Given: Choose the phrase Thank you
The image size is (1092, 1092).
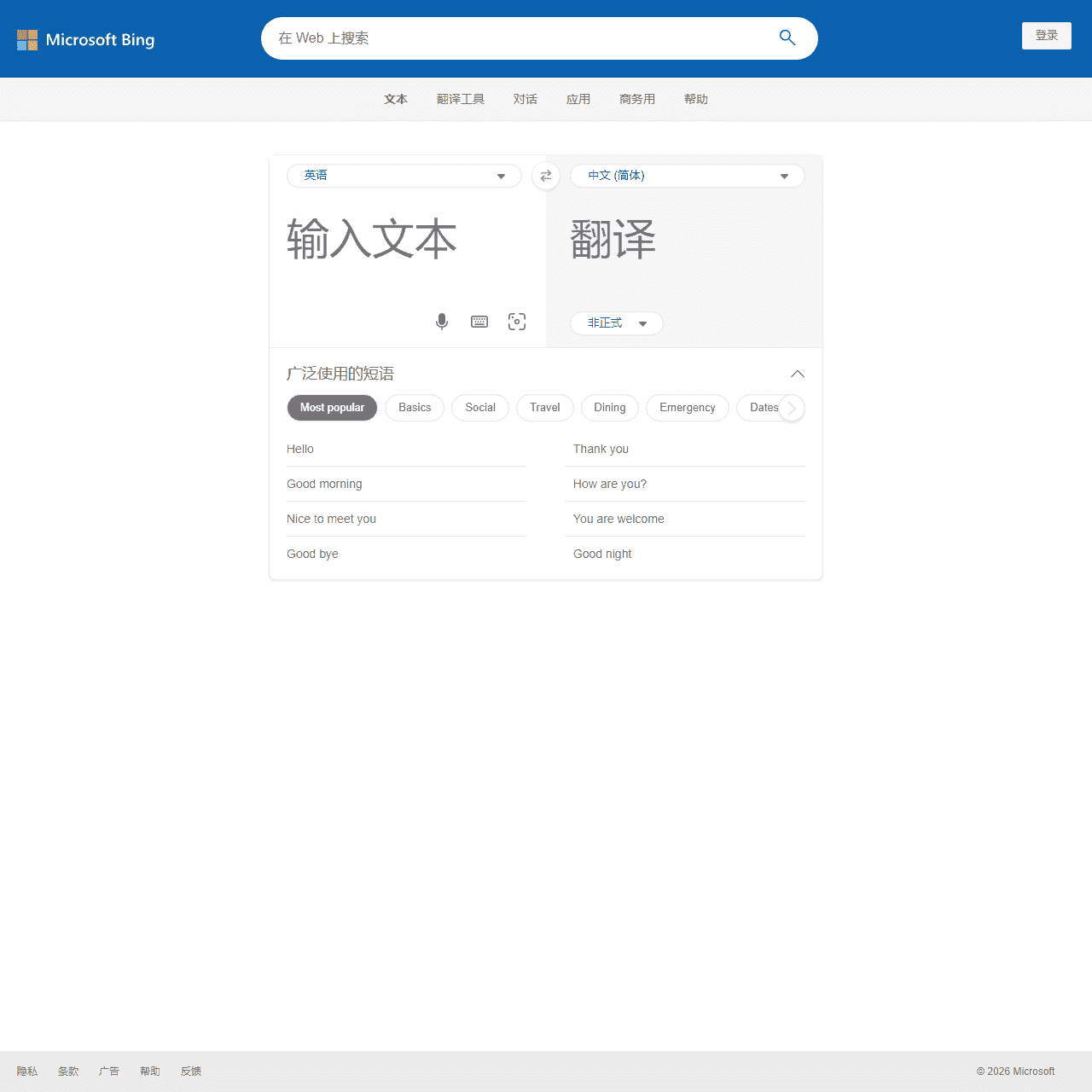Looking at the screenshot, I should click(685, 449).
